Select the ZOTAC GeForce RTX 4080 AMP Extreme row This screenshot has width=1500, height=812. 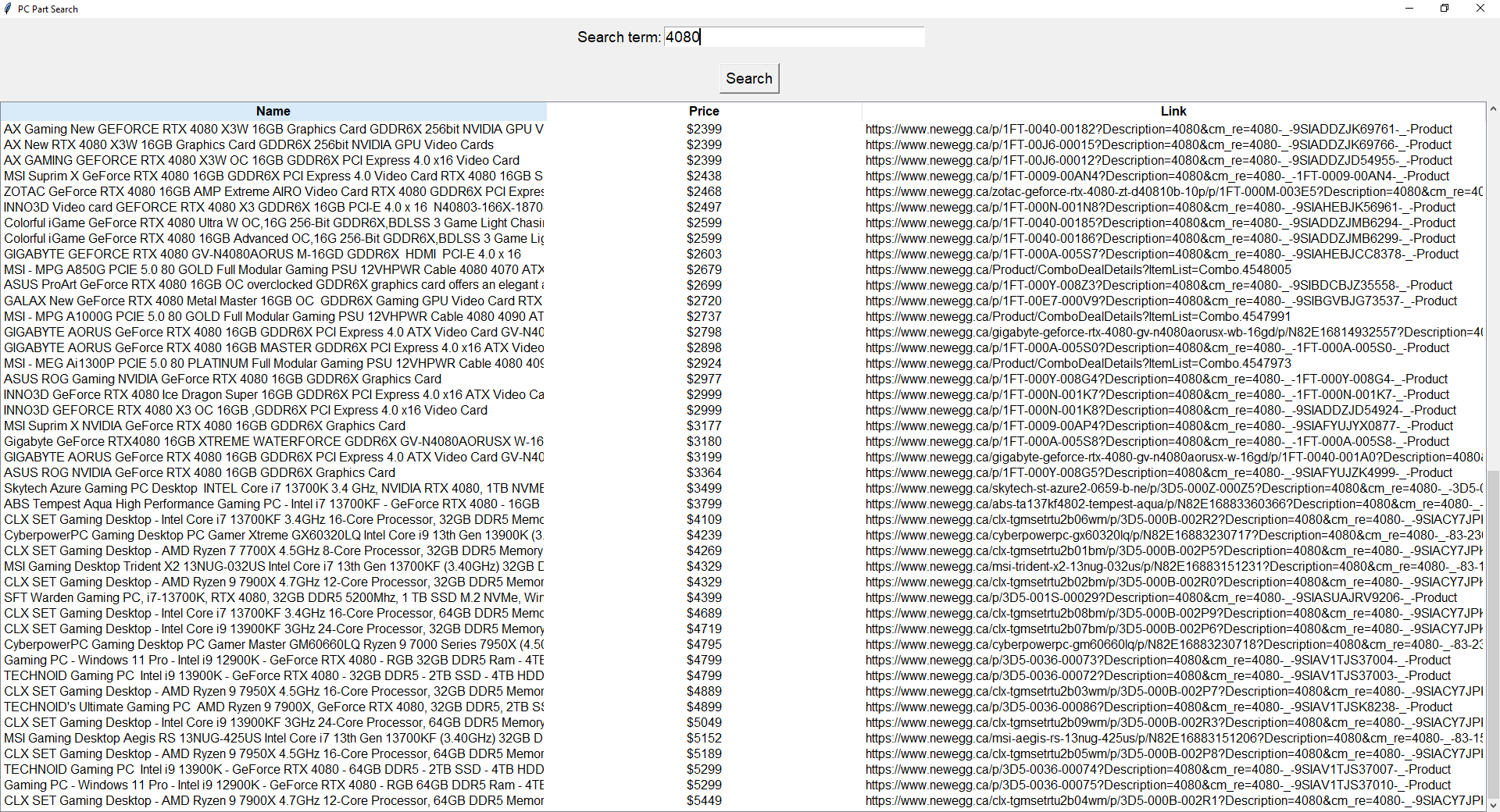point(742,191)
